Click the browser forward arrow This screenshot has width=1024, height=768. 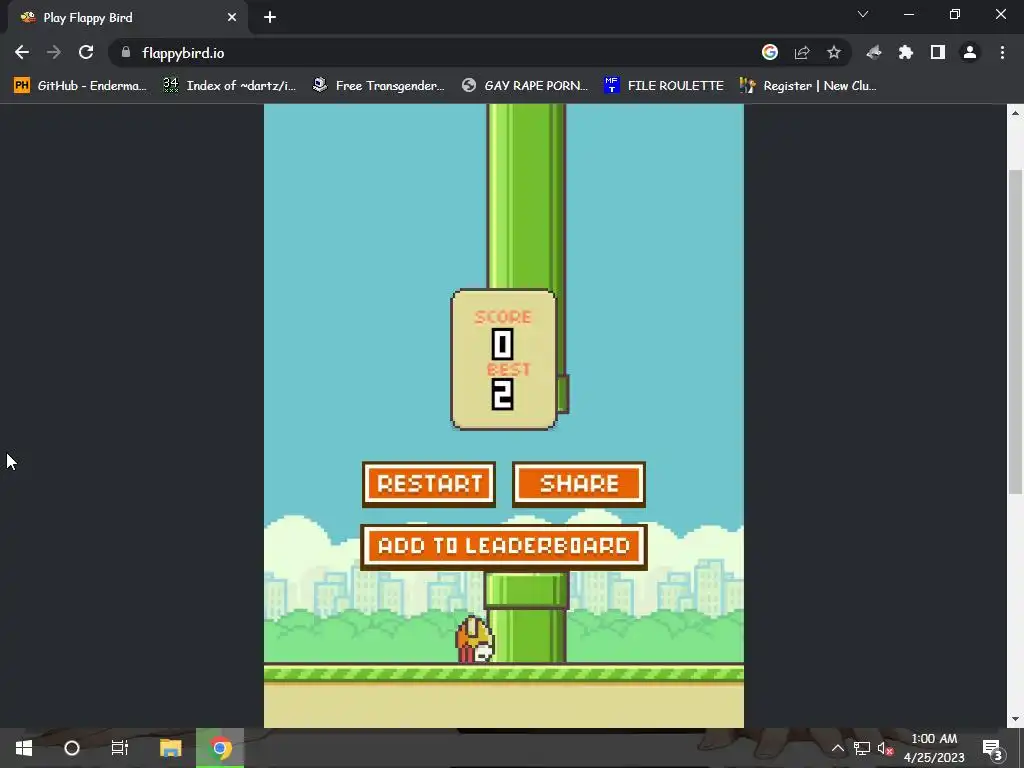point(54,52)
